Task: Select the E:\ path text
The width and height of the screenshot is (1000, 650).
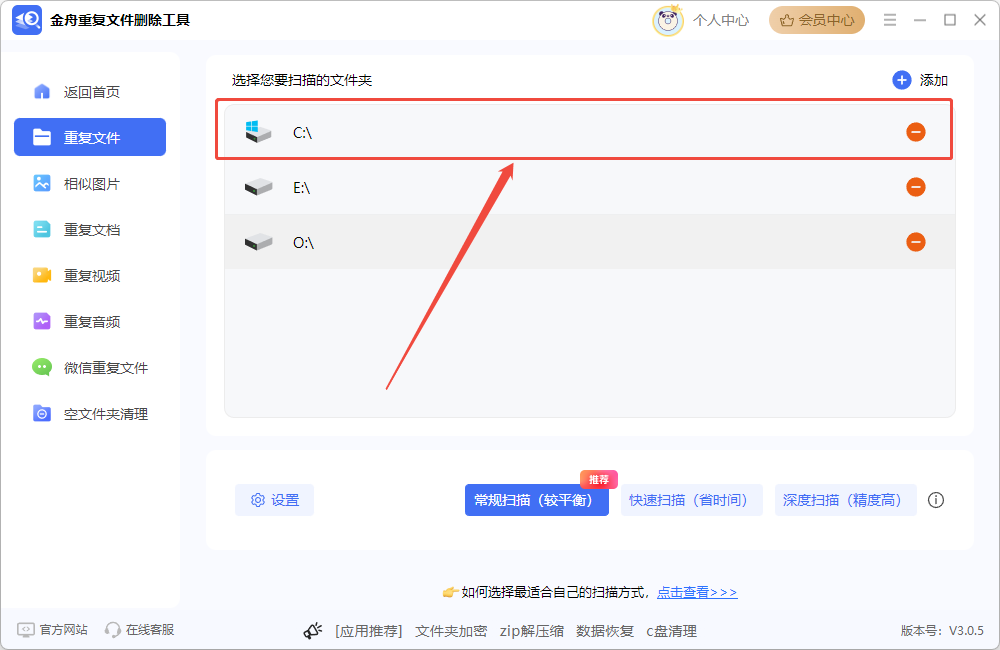Action: pyautogui.click(x=302, y=188)
